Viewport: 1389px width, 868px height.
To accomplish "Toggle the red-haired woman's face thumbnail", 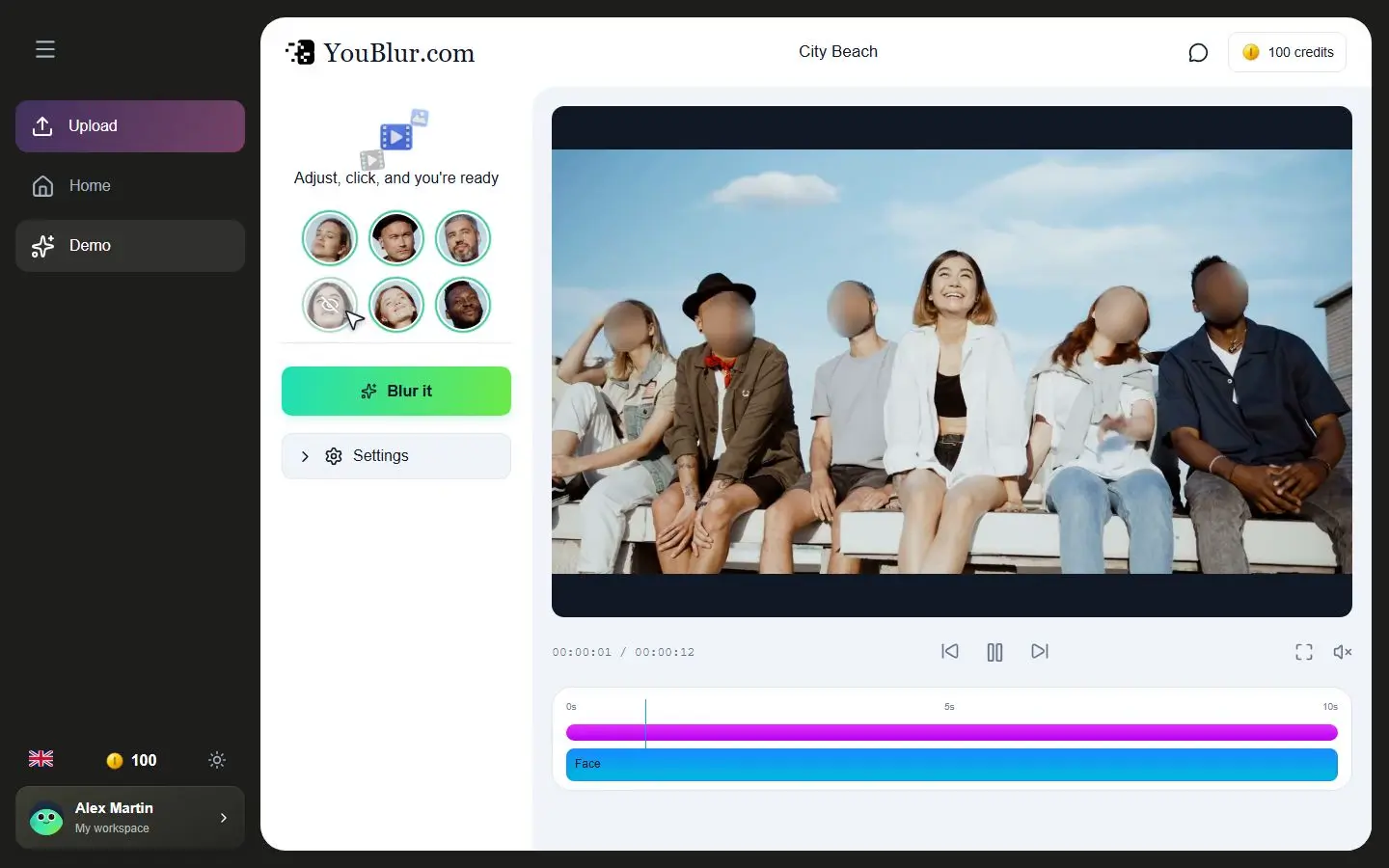I will (x=396, y=305).
